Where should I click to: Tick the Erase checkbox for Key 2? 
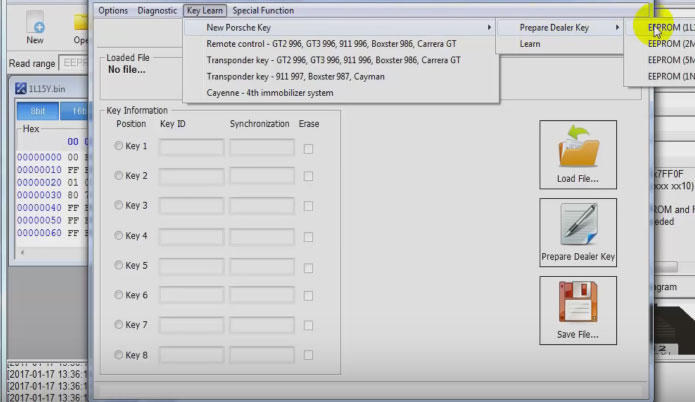tap(308, 176)
